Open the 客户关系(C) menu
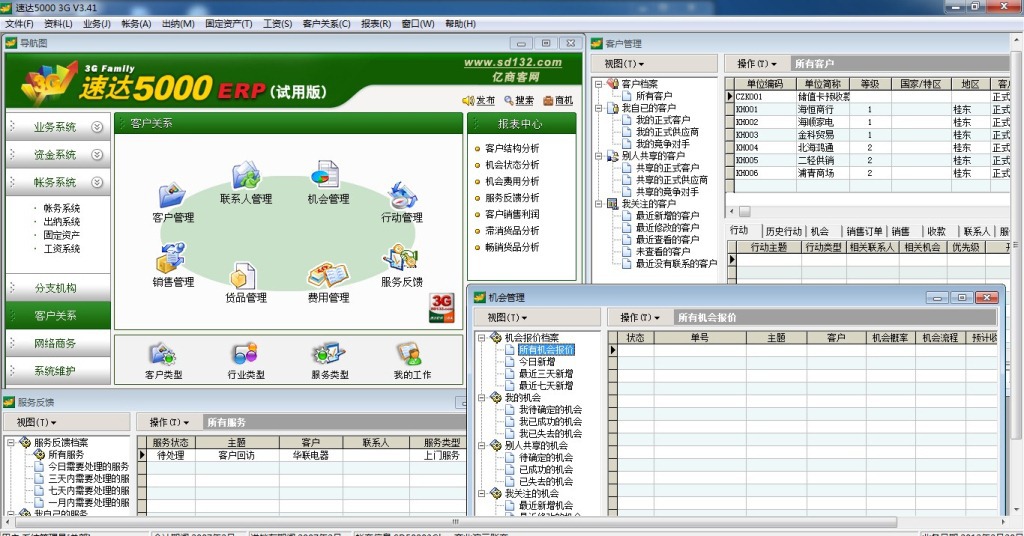 [x=327, y=24]
